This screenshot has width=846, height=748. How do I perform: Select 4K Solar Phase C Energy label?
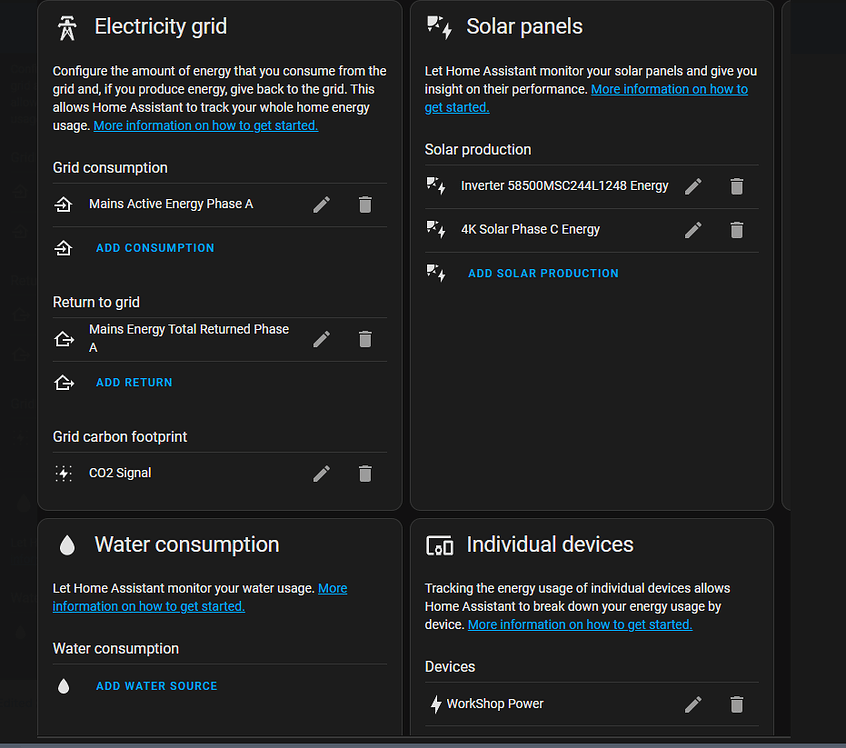[530, 229]
